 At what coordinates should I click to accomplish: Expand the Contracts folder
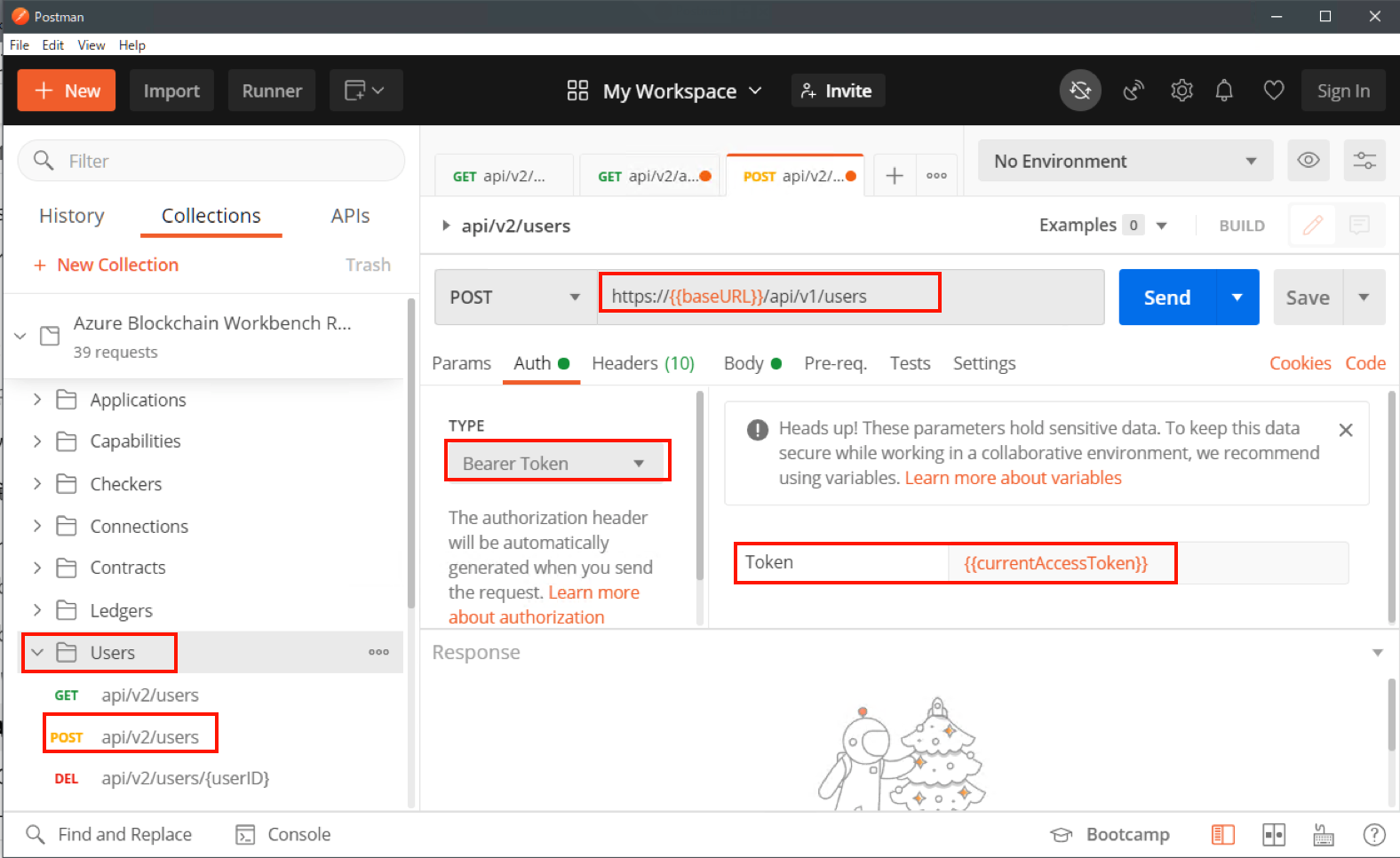point(37,568)
